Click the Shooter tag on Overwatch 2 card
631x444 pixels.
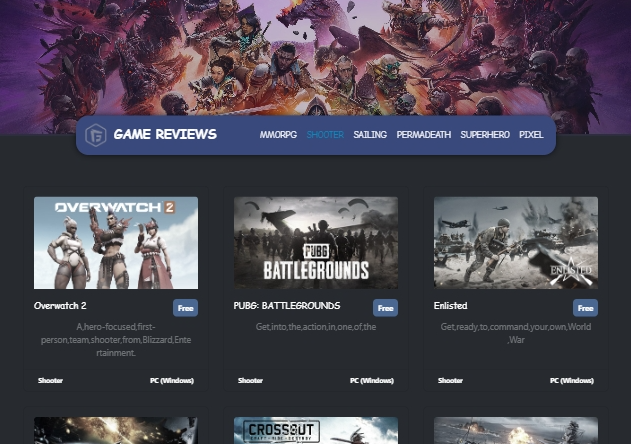[x=50, y=380]
